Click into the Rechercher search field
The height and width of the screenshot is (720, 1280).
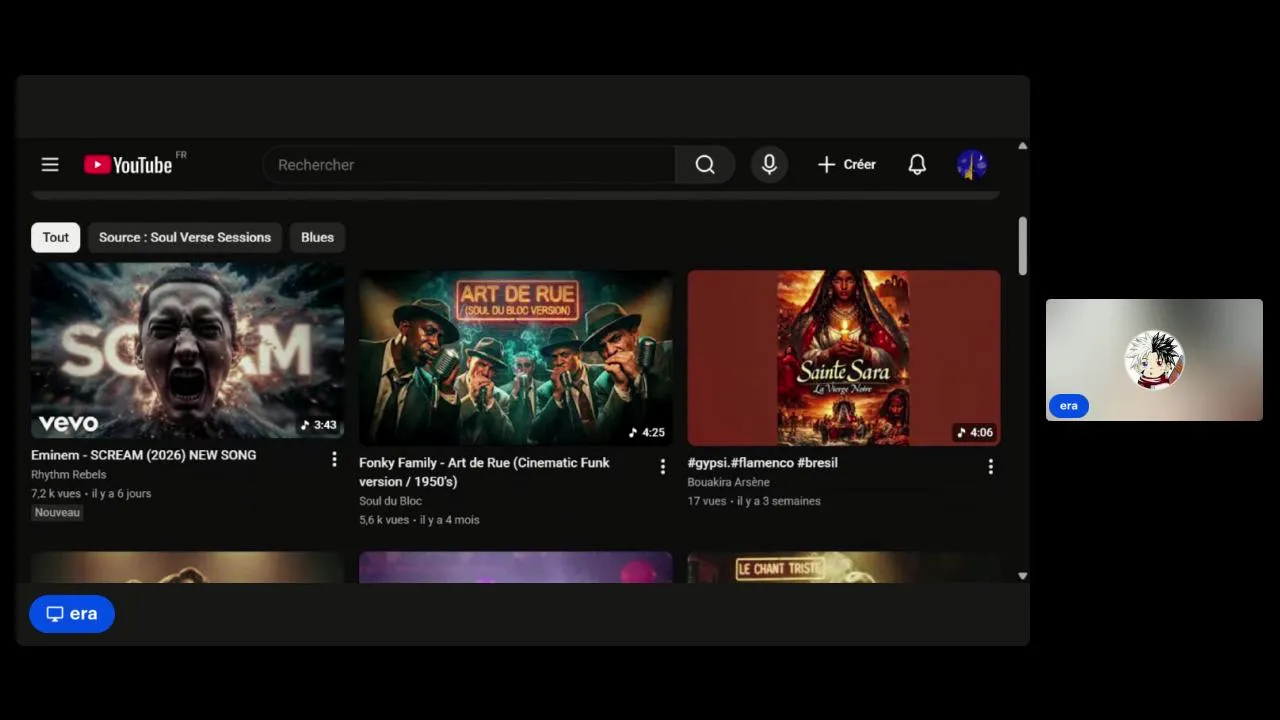coord(470,165)
